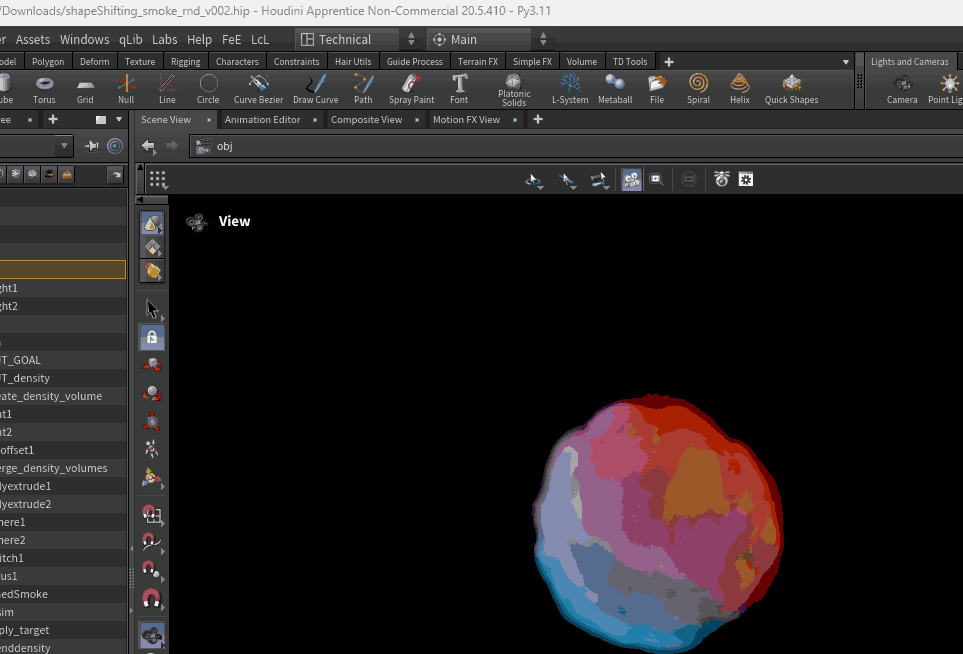Choose the Curve Bezier tool
Screen dimensions: 963x654
258,88
